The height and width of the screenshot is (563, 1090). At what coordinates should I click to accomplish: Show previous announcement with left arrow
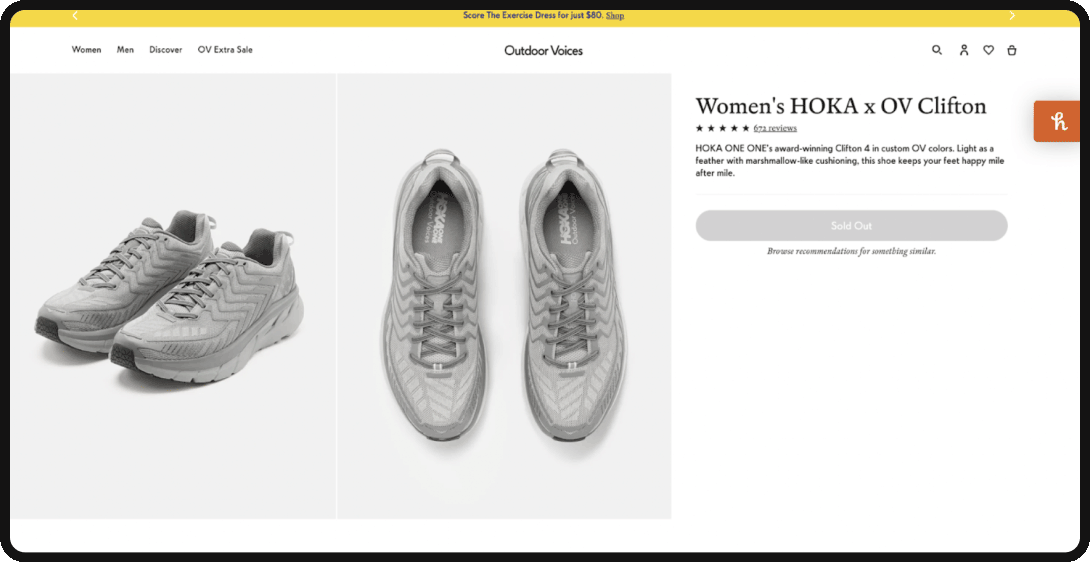(75, 15)
